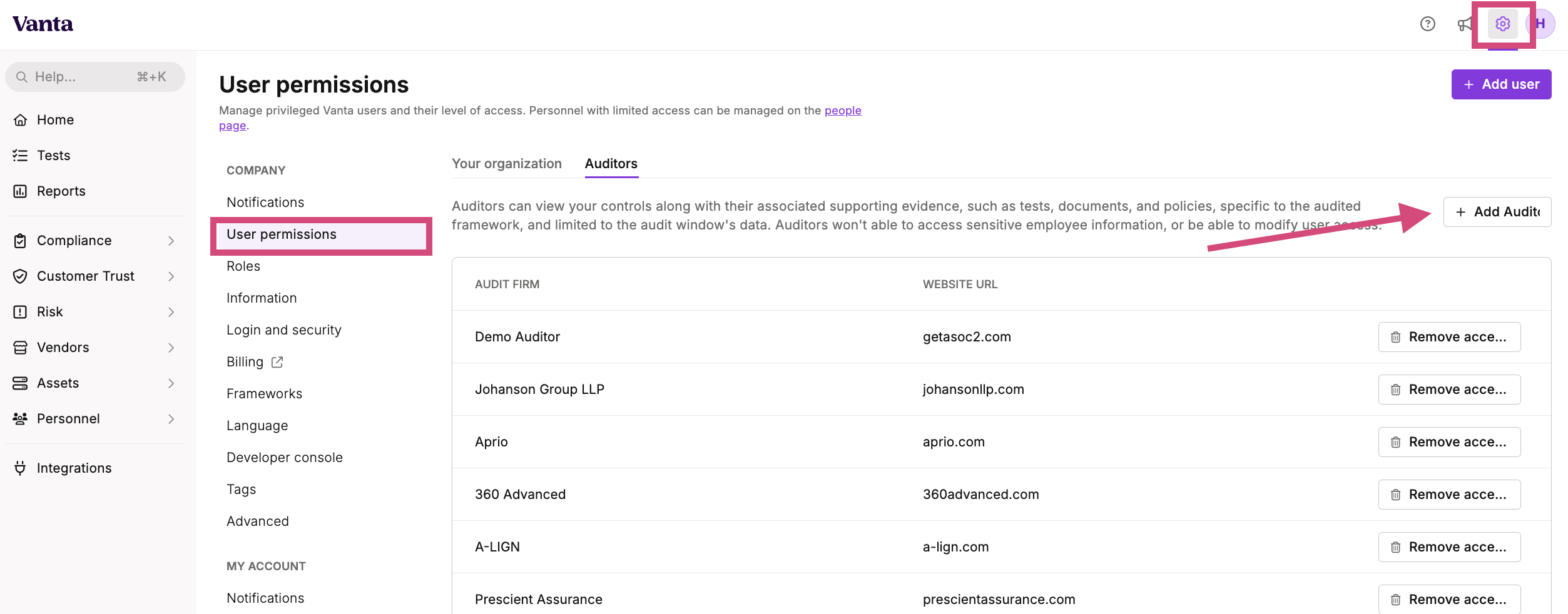Click trash icon in 360 Advanced row
The image size is (1568, 614).
tap(1395, 495)
